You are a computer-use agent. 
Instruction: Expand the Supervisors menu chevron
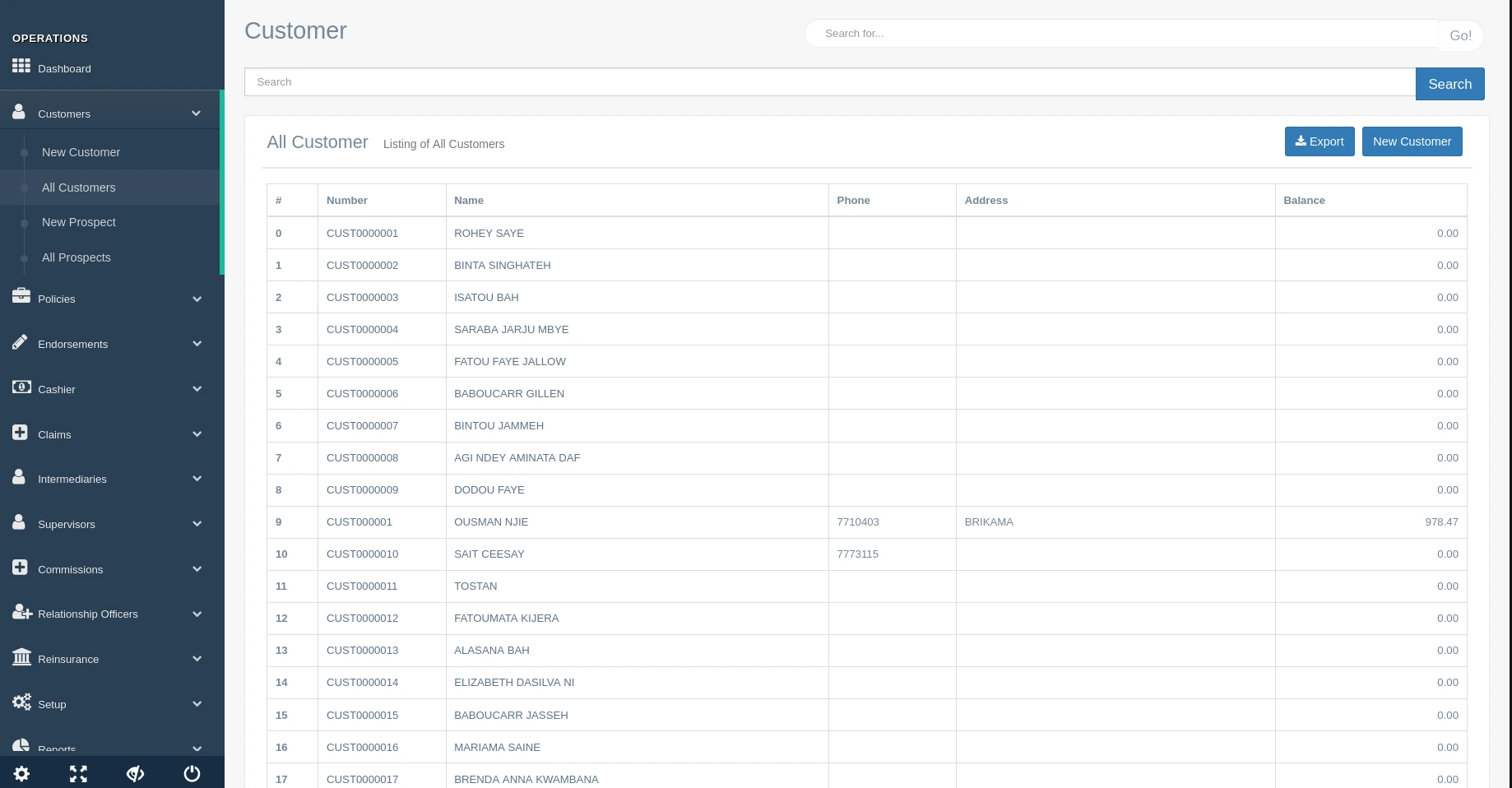point(197,524)
